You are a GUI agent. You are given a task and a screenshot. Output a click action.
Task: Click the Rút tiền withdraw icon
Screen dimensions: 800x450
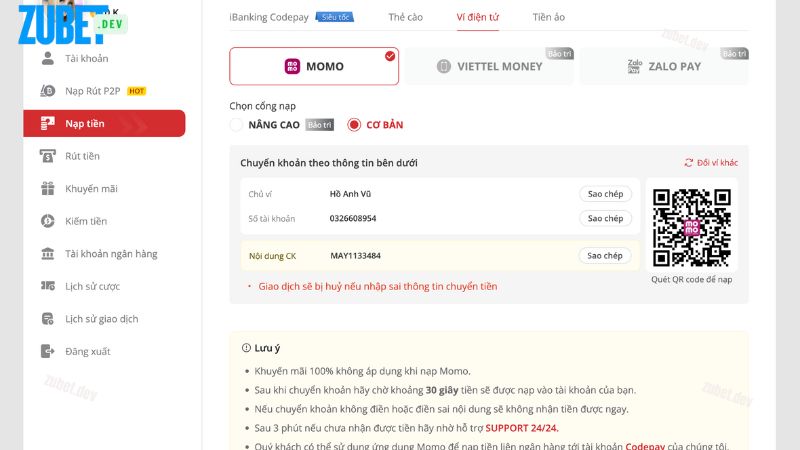click(x=47, y=156)
